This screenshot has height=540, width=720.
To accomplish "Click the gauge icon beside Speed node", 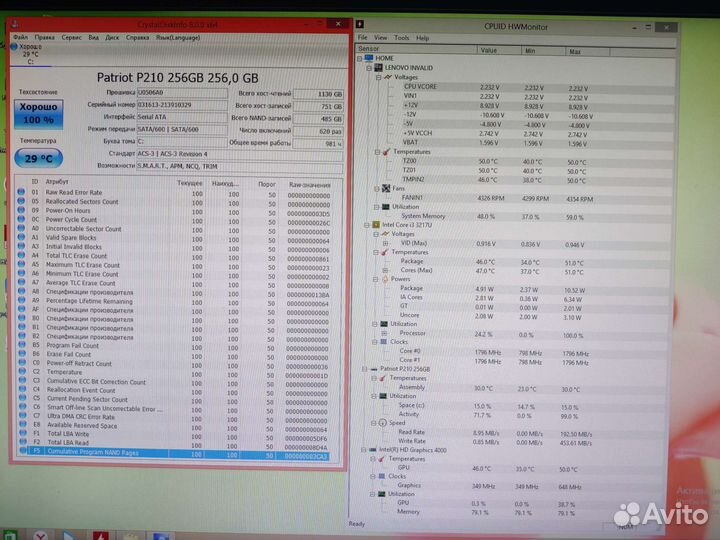I will 382,423.
